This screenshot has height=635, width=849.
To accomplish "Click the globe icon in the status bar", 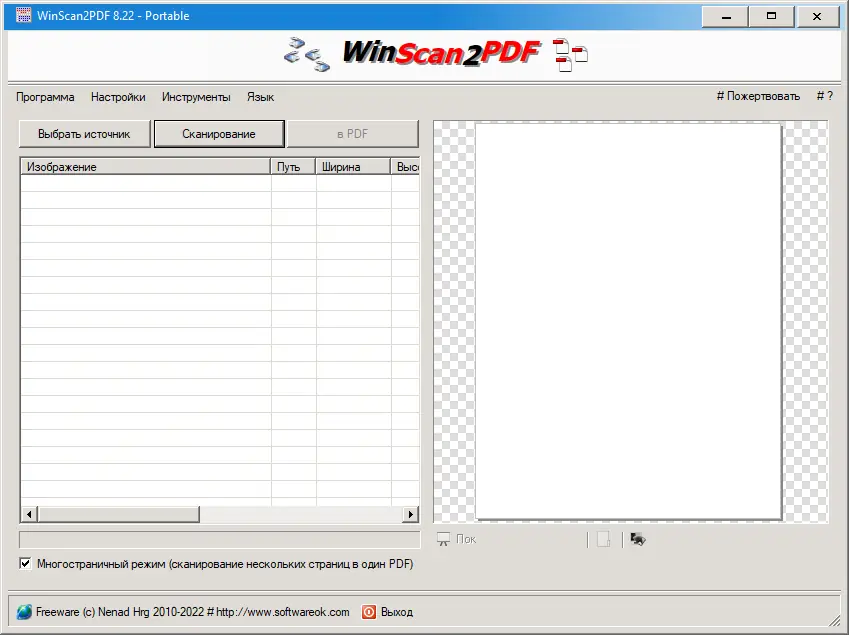I will [24, 612].
